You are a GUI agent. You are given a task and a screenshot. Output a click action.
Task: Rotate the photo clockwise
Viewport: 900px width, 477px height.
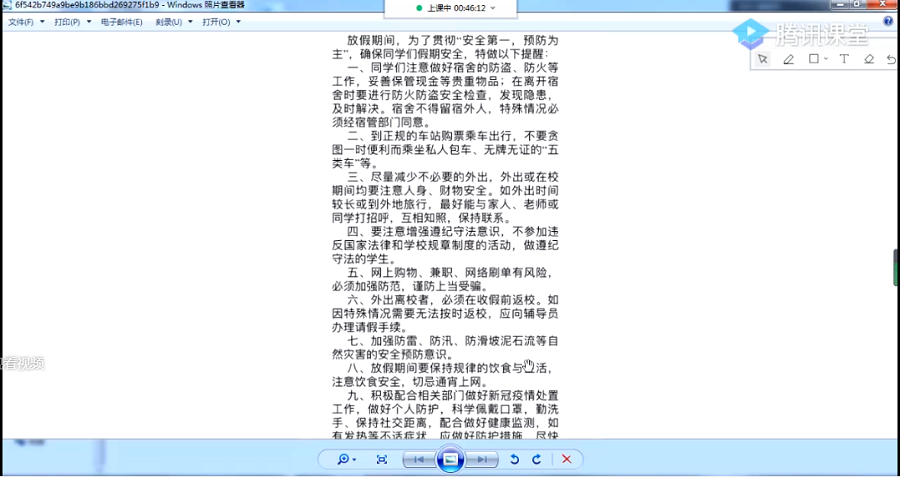pyautogui.click(x=537, y=459)
